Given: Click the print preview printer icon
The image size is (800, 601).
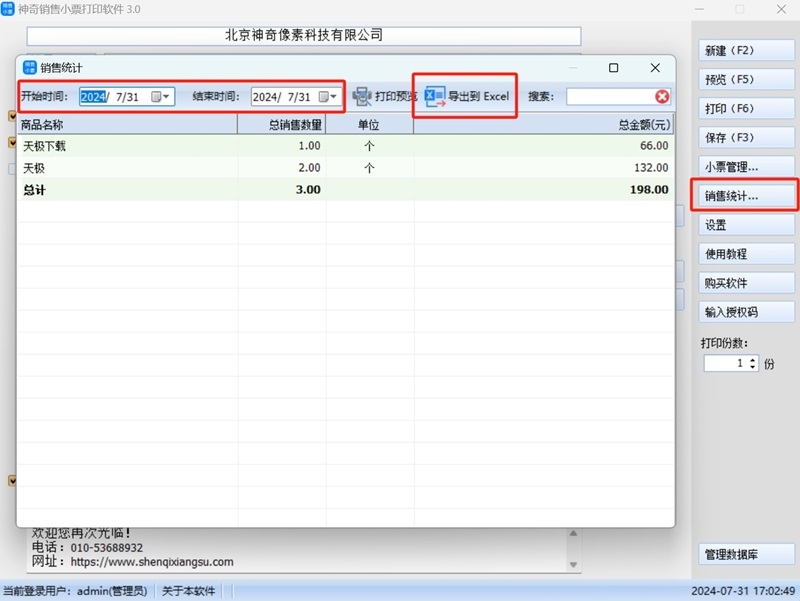Looking at the screenshot, I should [x=362, y=96].
